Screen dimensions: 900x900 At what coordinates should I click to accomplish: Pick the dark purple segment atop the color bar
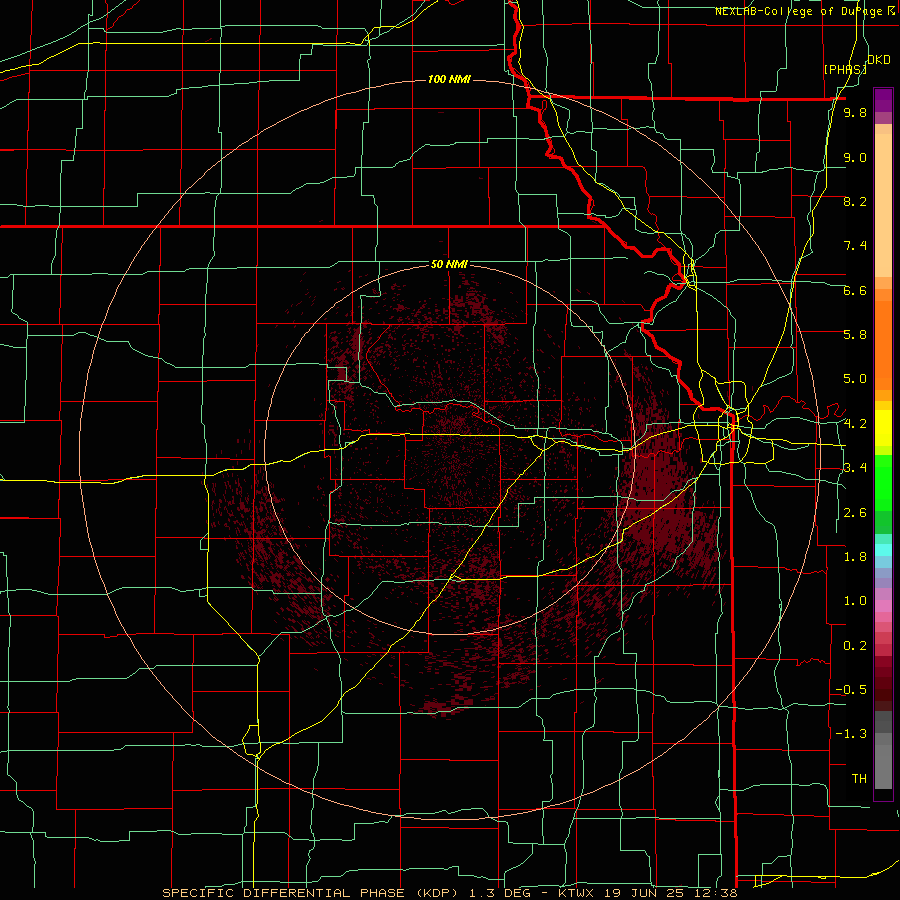point(883,100)
